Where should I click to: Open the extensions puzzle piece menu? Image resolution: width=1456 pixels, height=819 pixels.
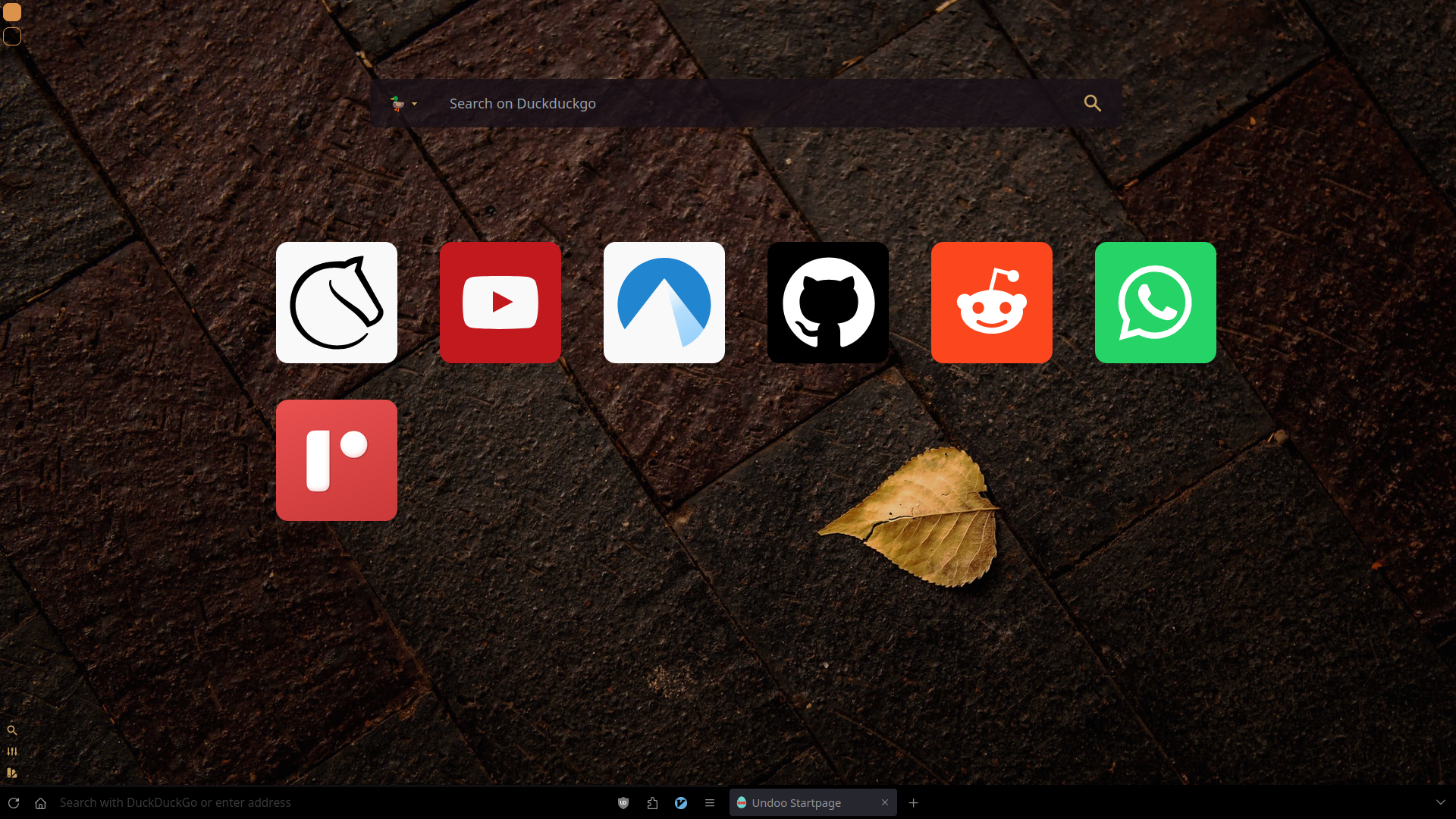tap(652, 802)
